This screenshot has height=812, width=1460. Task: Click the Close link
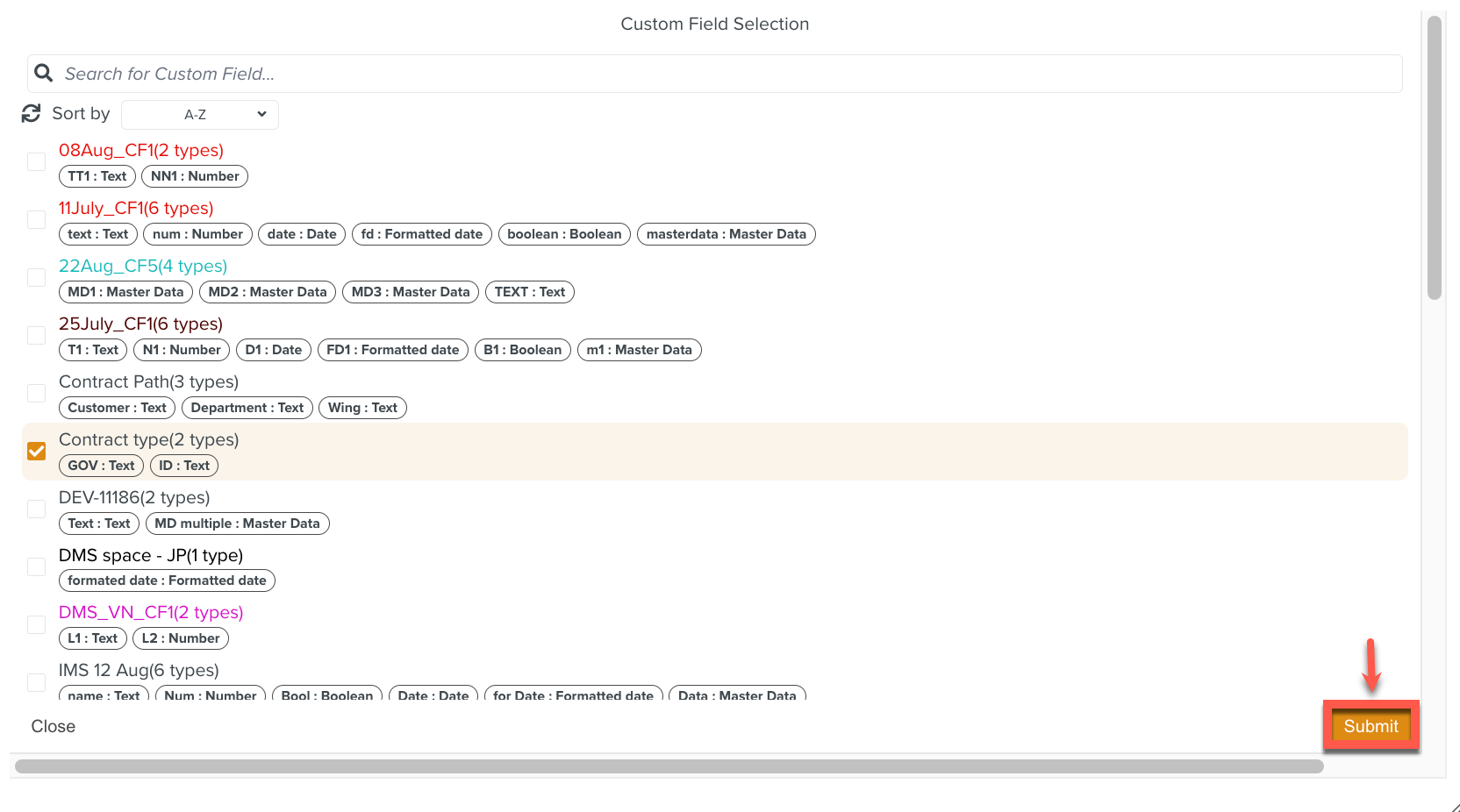[x=54, y=726]
